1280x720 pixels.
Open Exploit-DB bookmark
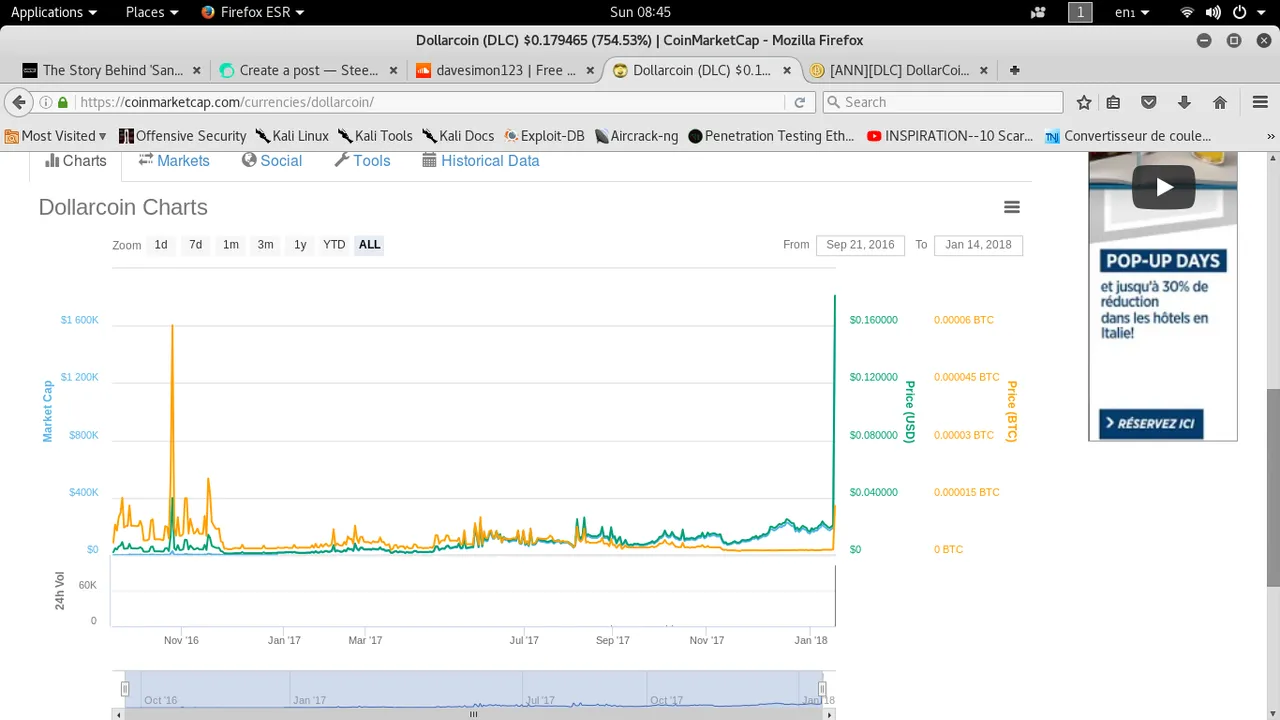click(x=544, y=136)
